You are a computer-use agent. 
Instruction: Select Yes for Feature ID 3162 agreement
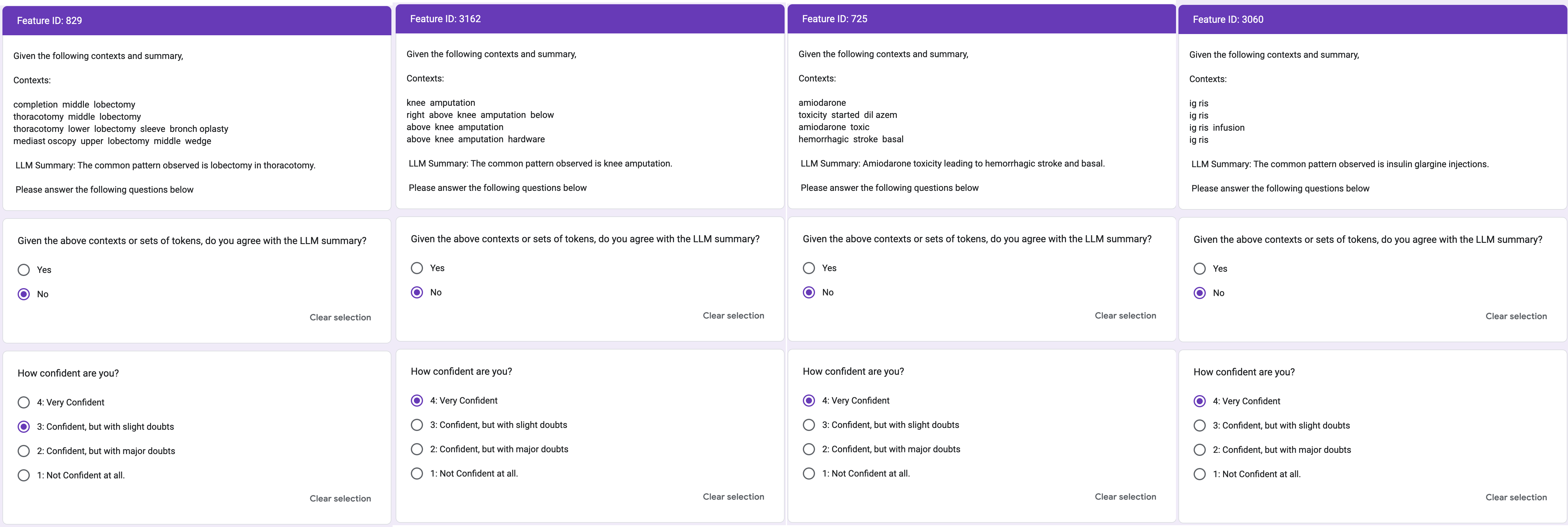coord(417,268)
